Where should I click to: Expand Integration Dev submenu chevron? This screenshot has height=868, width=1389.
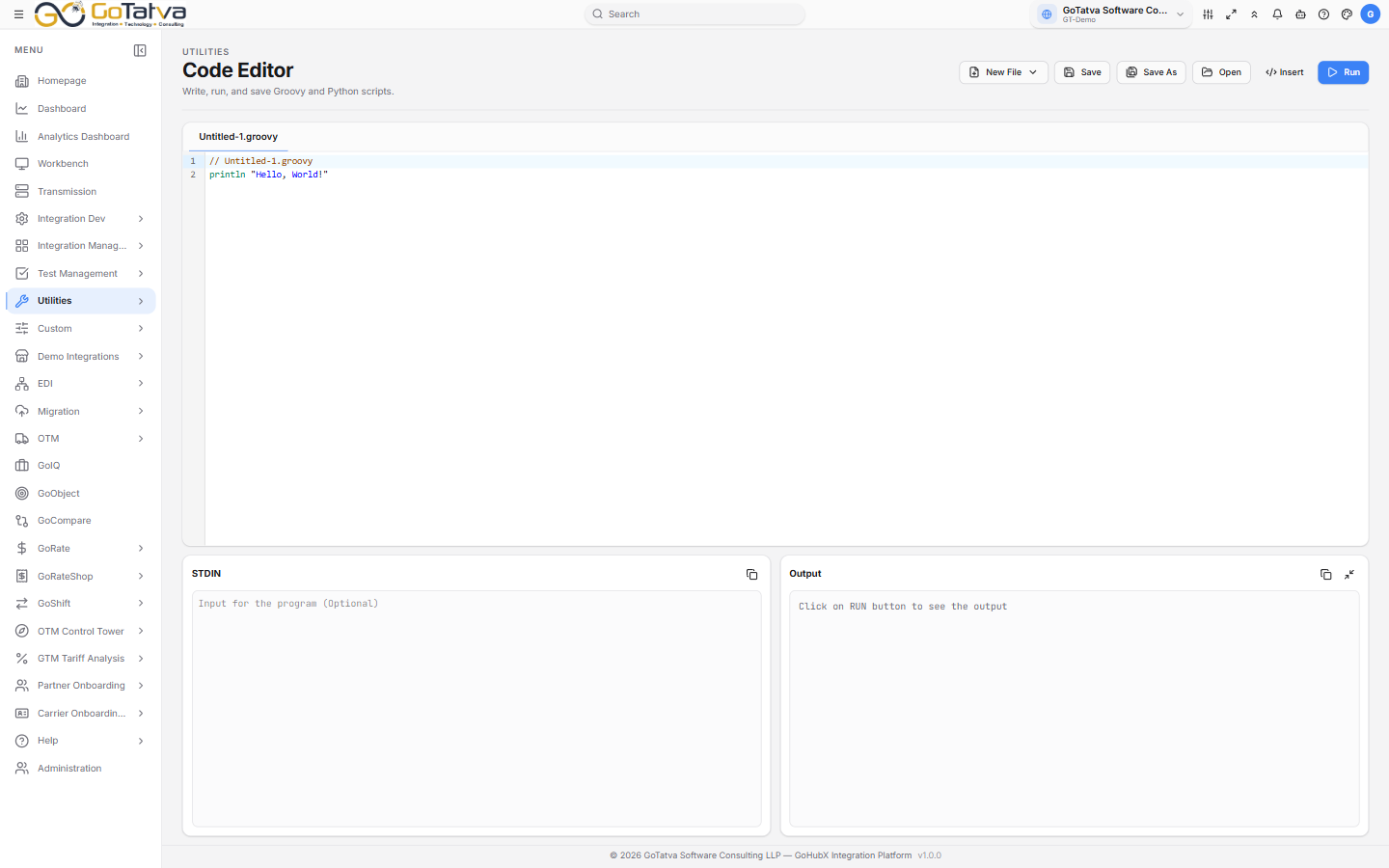coord(141,219)
